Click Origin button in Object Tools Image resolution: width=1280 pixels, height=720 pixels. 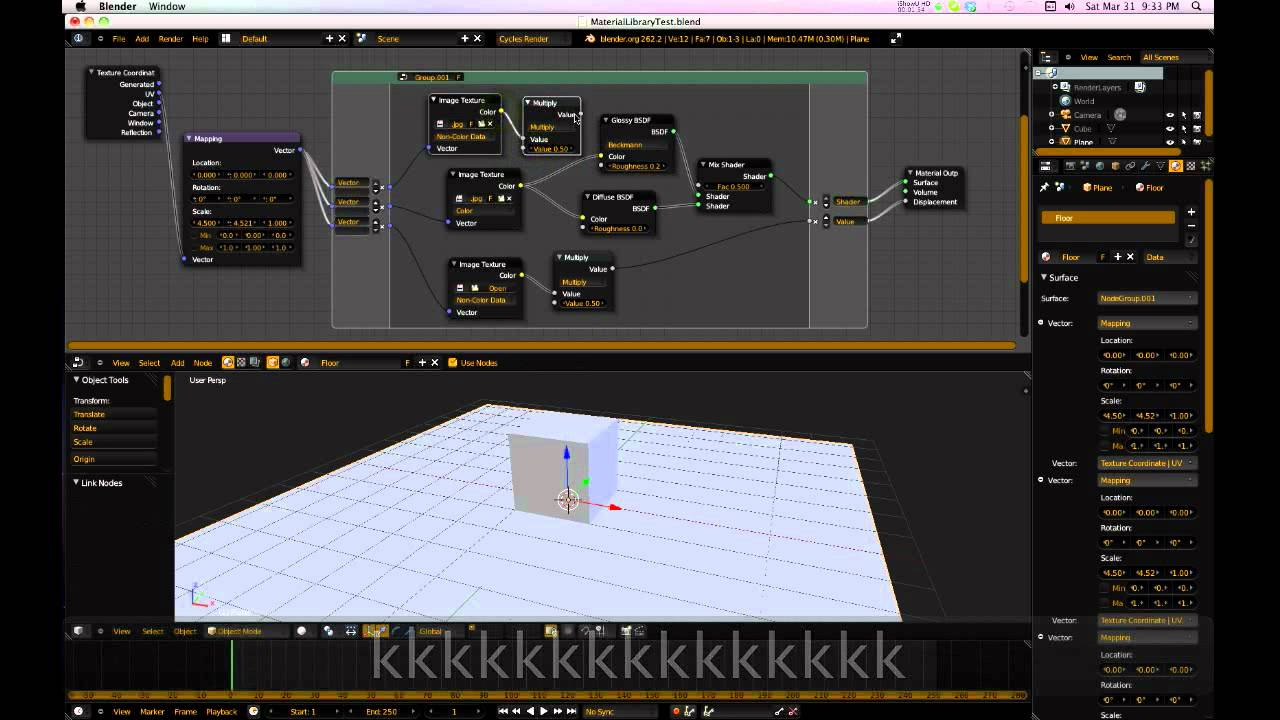(114, 459)
